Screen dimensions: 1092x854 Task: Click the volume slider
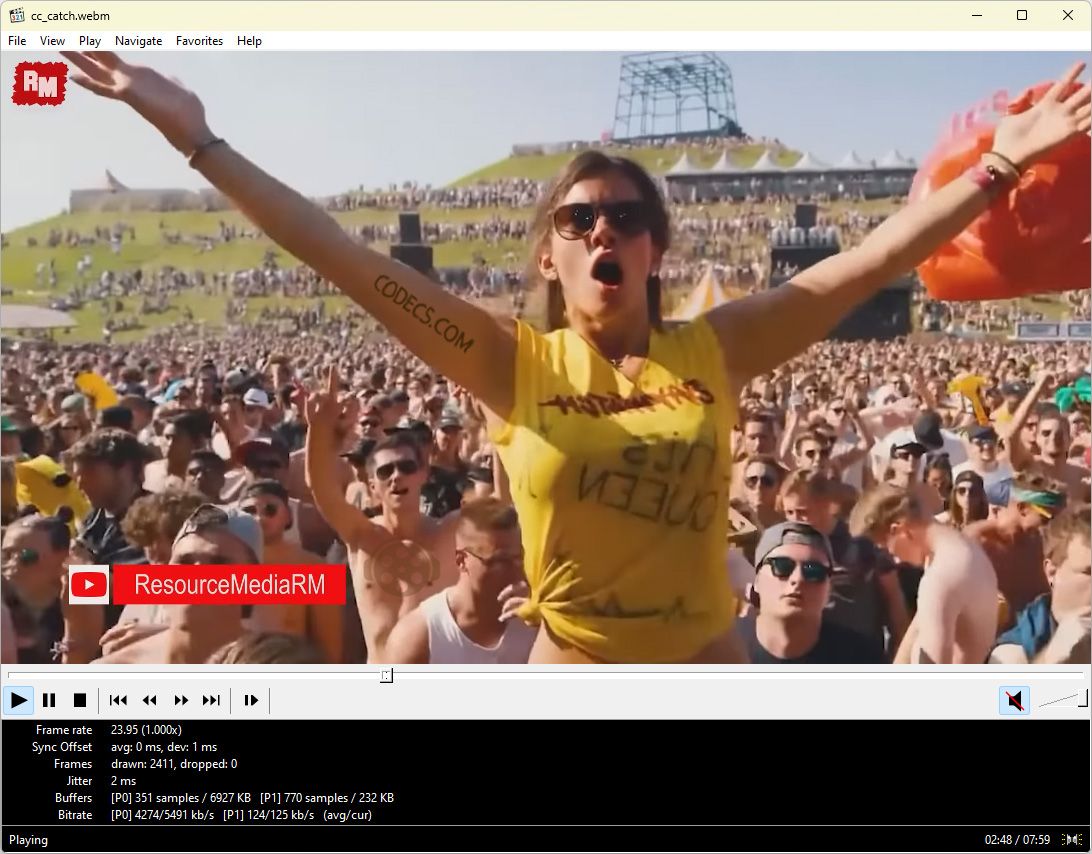pyautogui.click(x=1062, y=700)
